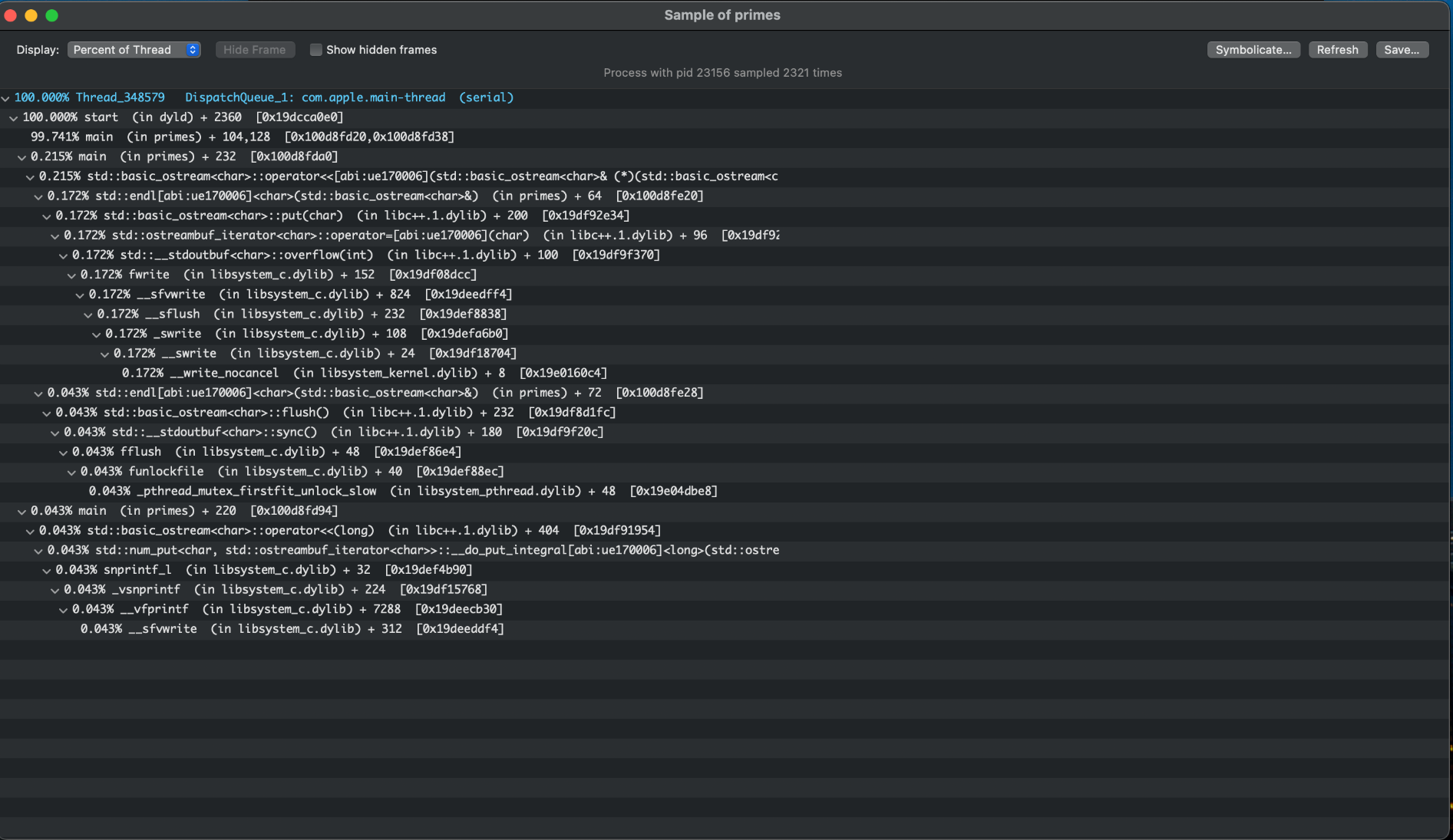The height and width of the screenshot is (840, 1453).
Task: Collapse the Thread_348579 row chevron
Action: point(6,98)
